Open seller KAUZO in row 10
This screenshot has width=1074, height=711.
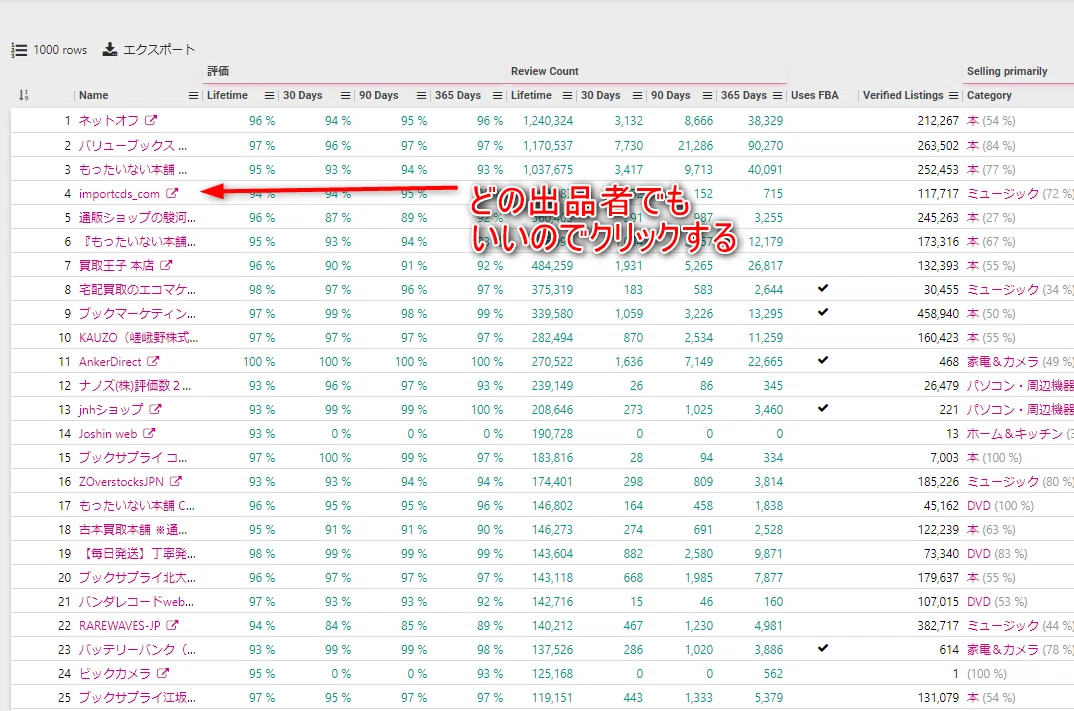138,338
